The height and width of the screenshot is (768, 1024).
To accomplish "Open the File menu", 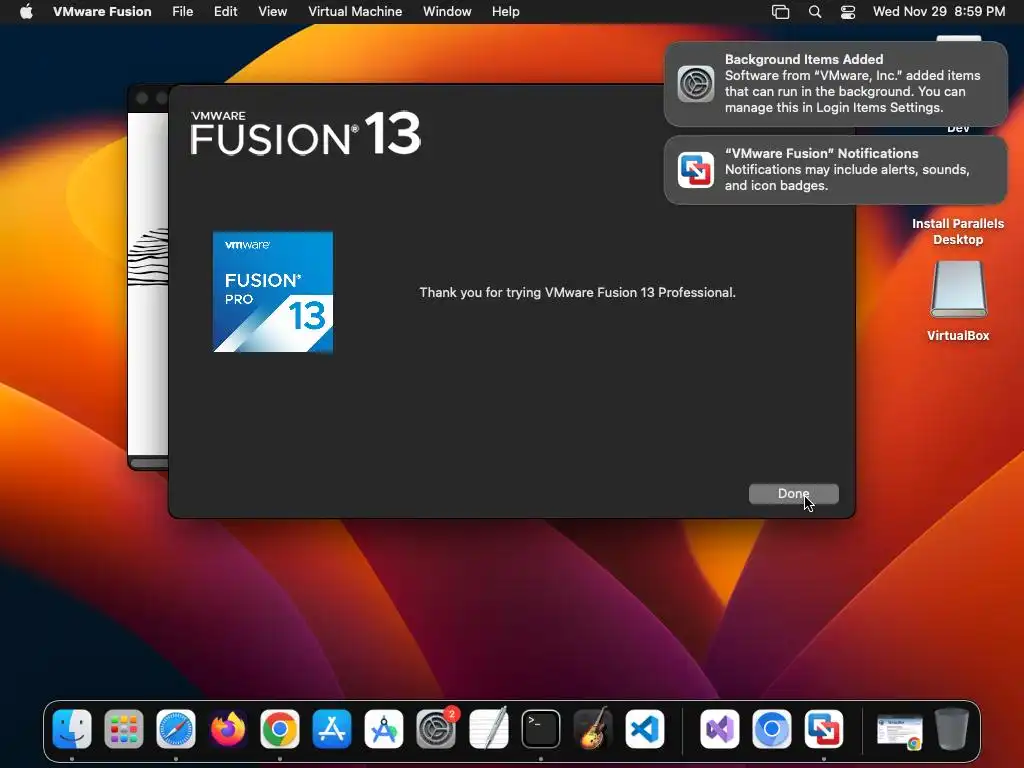I will point(182,12).
